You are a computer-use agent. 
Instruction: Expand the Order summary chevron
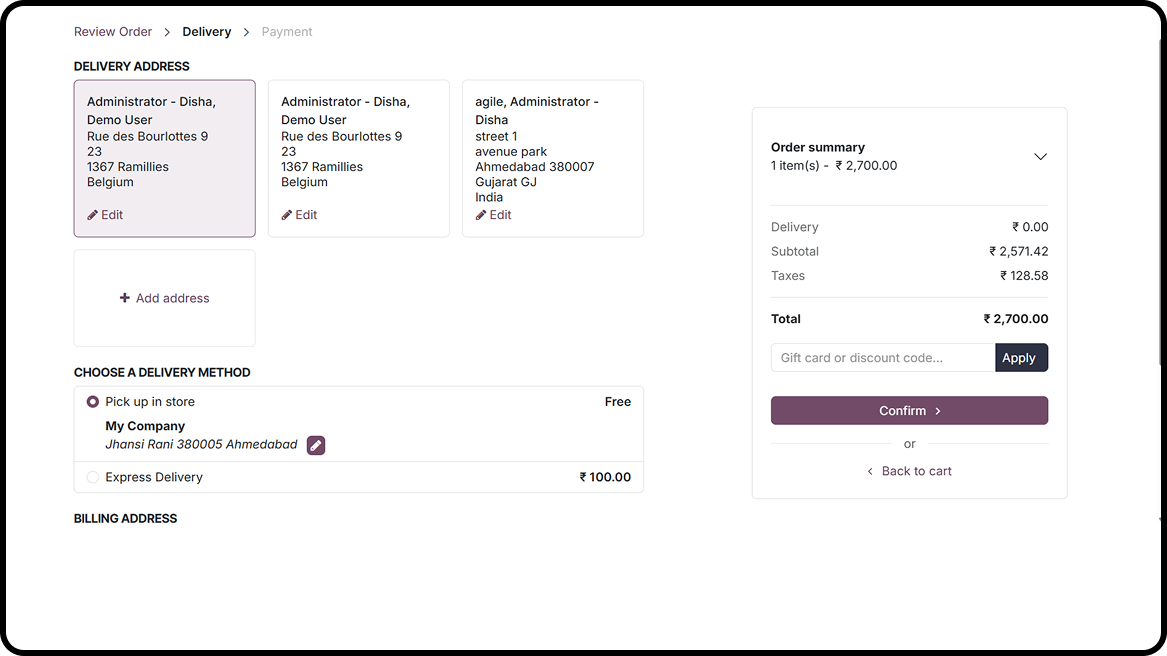(1040, 156)
